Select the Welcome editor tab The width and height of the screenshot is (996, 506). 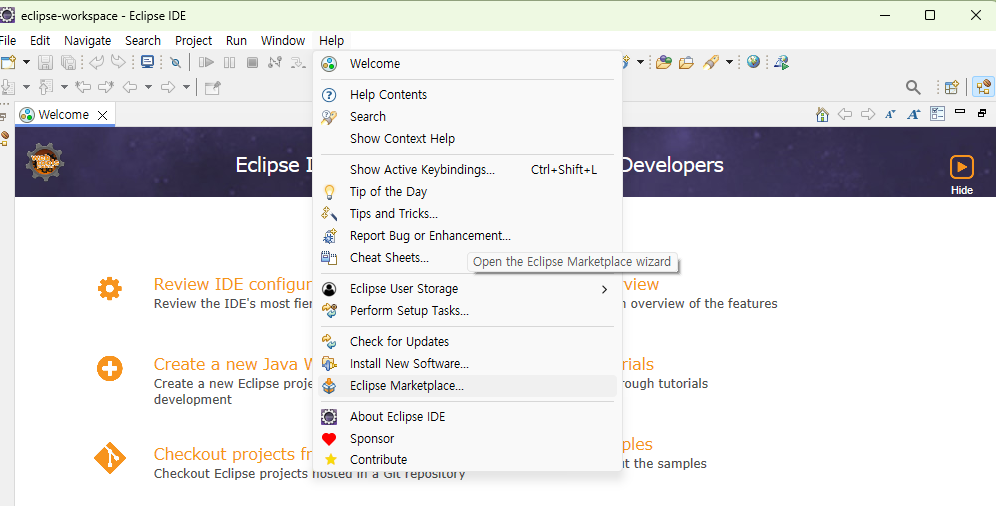(65, 115)
